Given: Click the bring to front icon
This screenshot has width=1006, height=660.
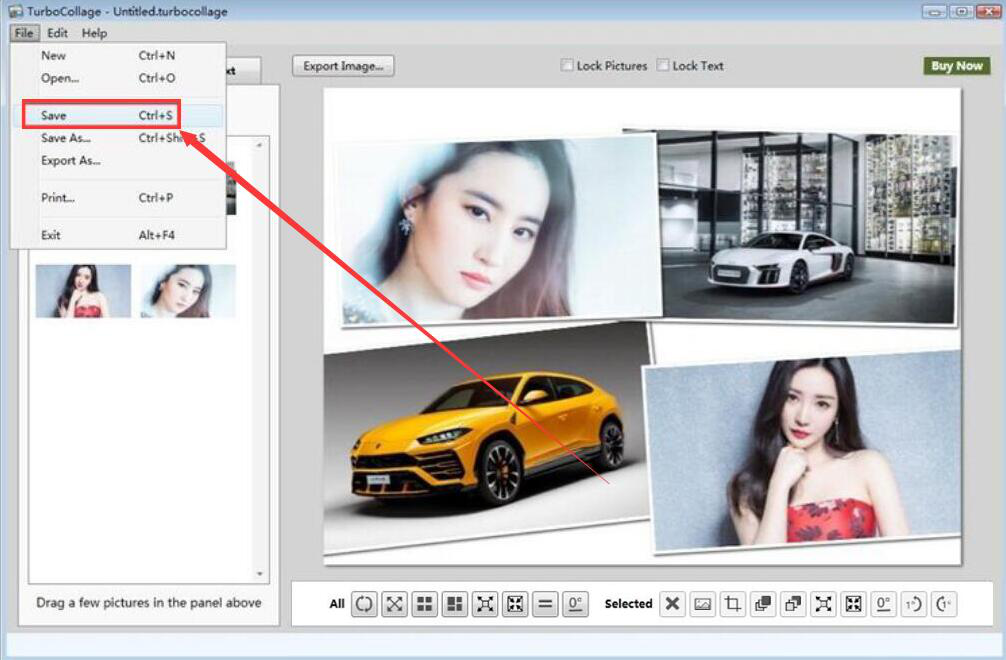Looking at the screenshot, I should click(x=763, y=604).
